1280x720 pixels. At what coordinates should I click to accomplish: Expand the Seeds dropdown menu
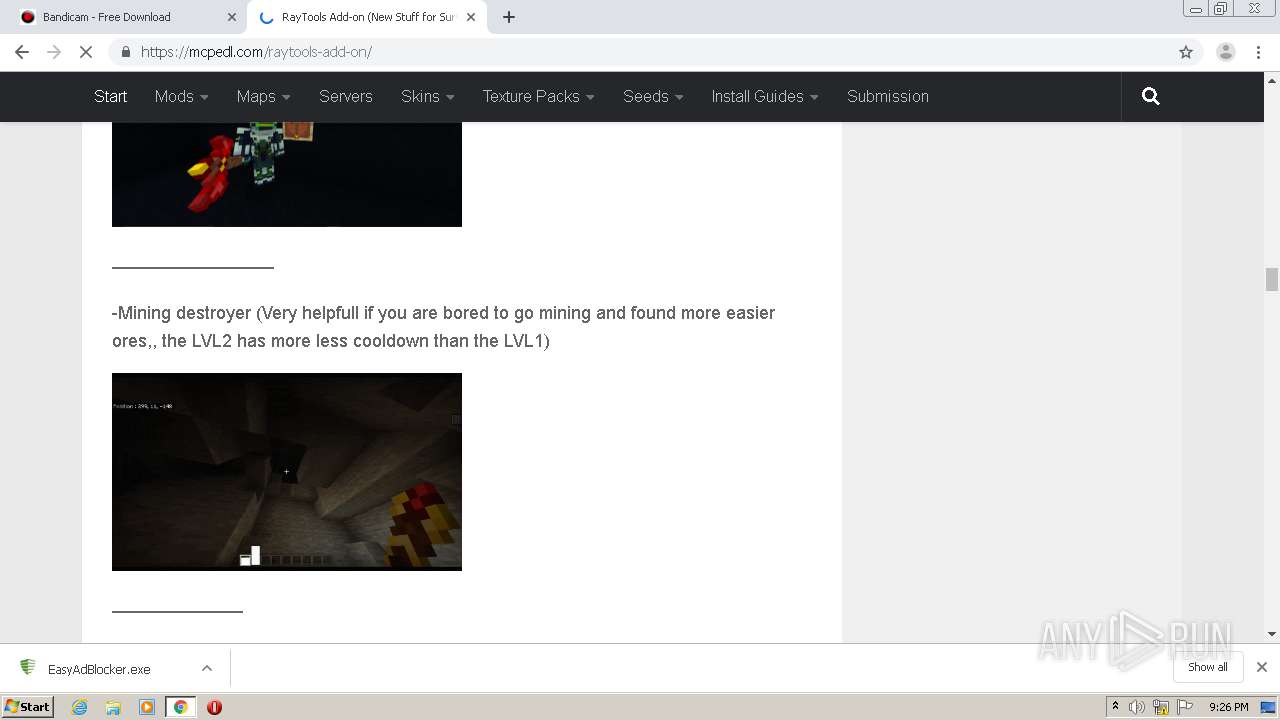653,96
